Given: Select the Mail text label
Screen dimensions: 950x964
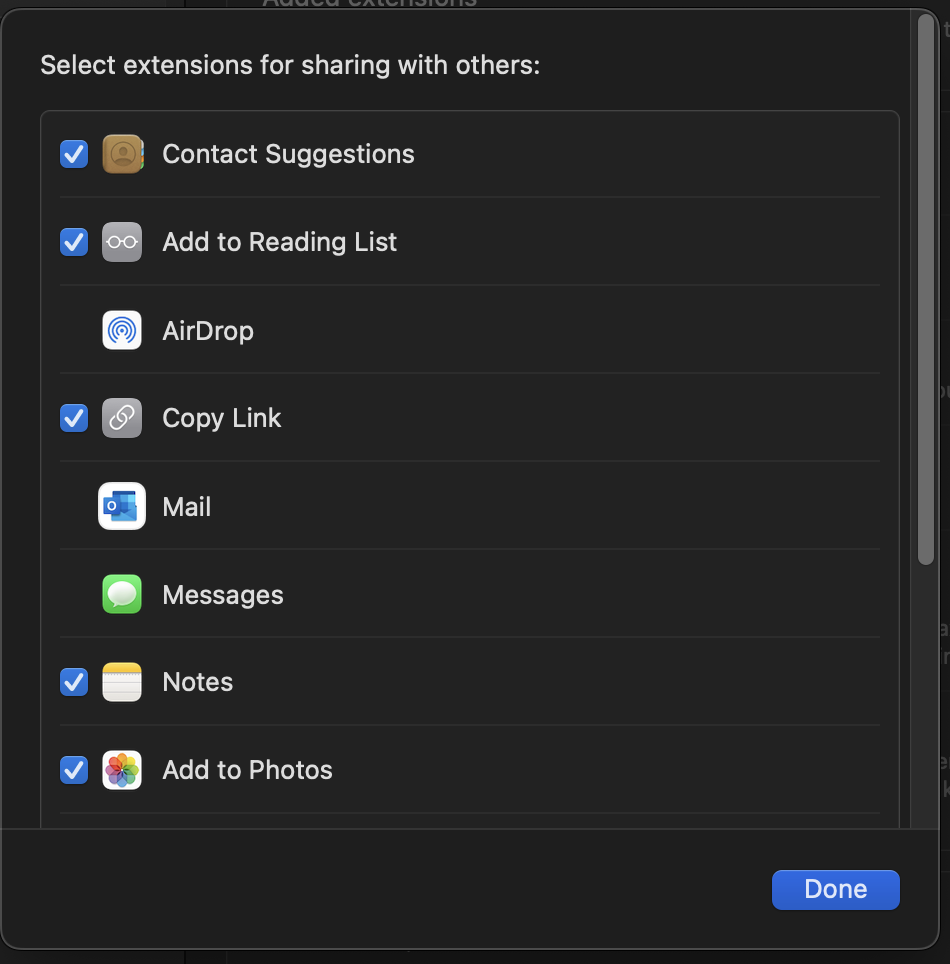Looking at the screenshot, I should (187, 507).
